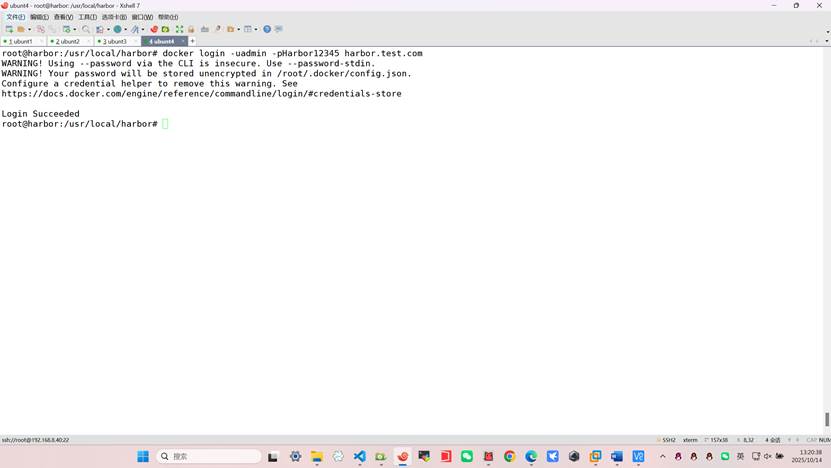Click the globe encoding toolbar icon

(x=118, y=29)
